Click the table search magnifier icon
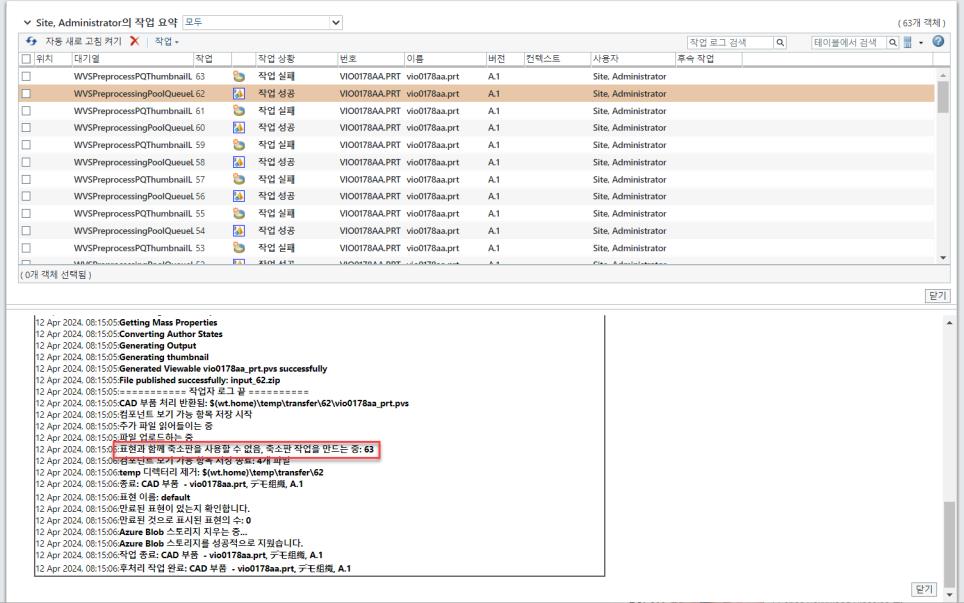The height and width of the screenshot is (603, 964). click(x=892, y=42)
